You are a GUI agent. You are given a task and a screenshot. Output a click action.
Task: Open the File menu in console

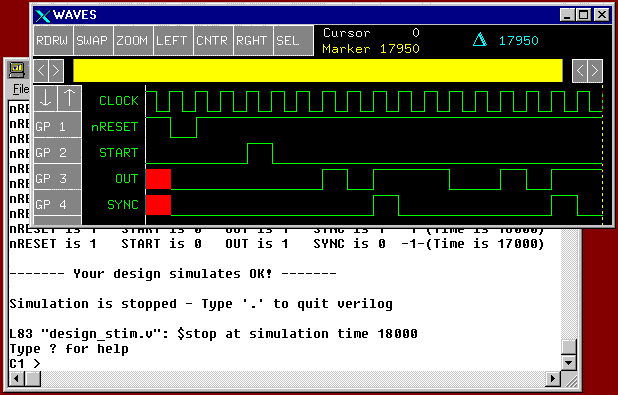pos(21,89)
